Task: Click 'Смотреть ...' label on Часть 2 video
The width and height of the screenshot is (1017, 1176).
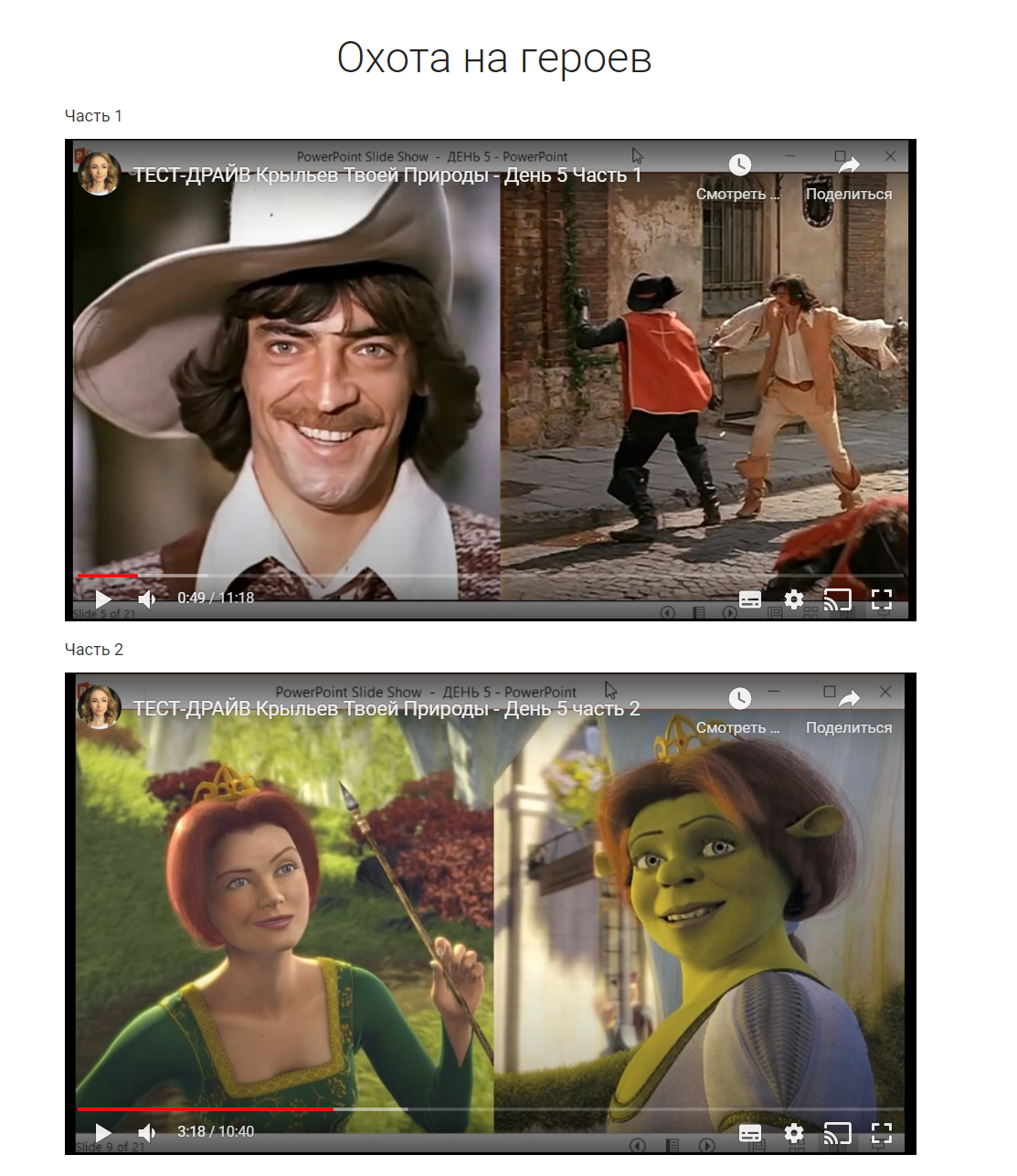Action: pos(738,727)
